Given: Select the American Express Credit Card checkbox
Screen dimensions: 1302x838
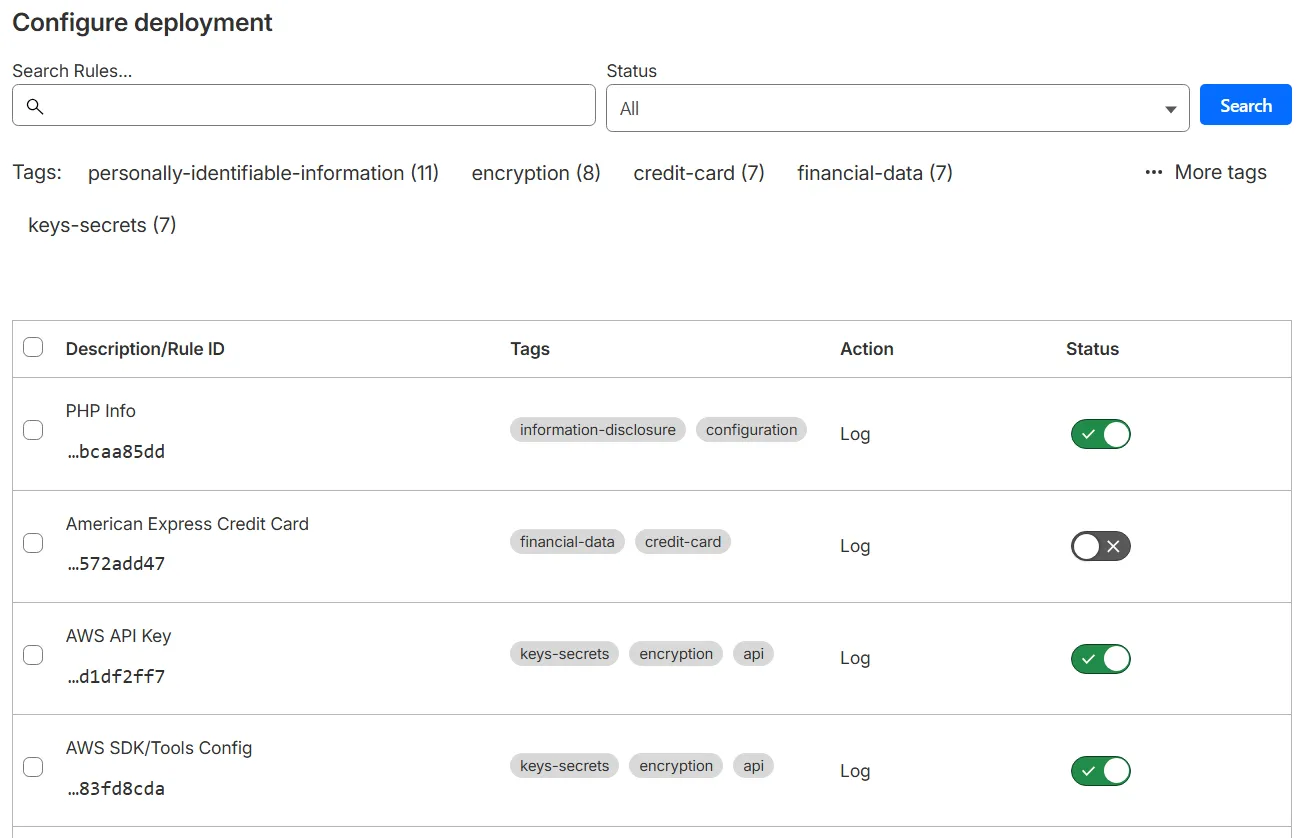Looking at the screenshot, I should click(x=32, y=542).
